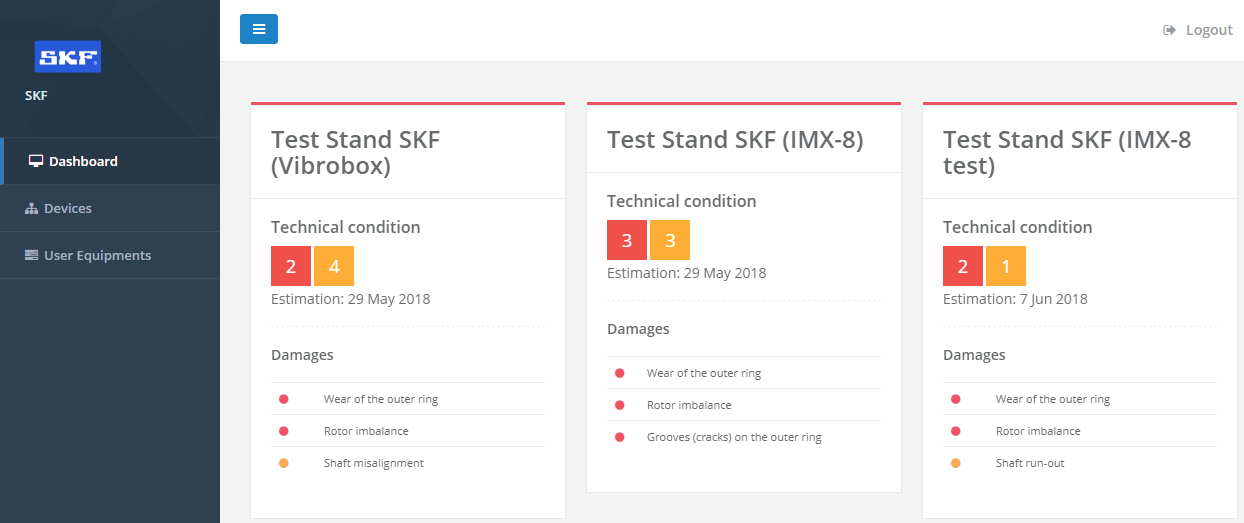Click the Dashboard monitor icon
Screen dimensions: 1244x523
pyautogui.click(x=36, y=161)
